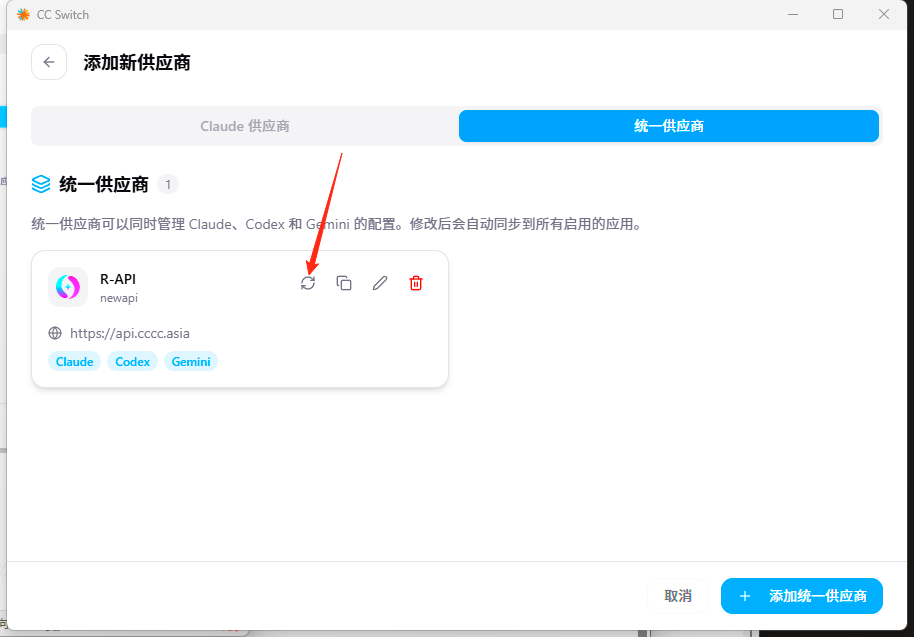Click the count badge showing 1
914x637 pixels.
[168, 185]
